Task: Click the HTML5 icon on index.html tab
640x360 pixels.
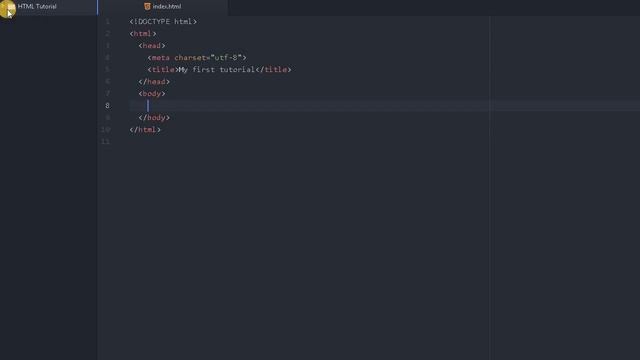Action: click(147, 7)
